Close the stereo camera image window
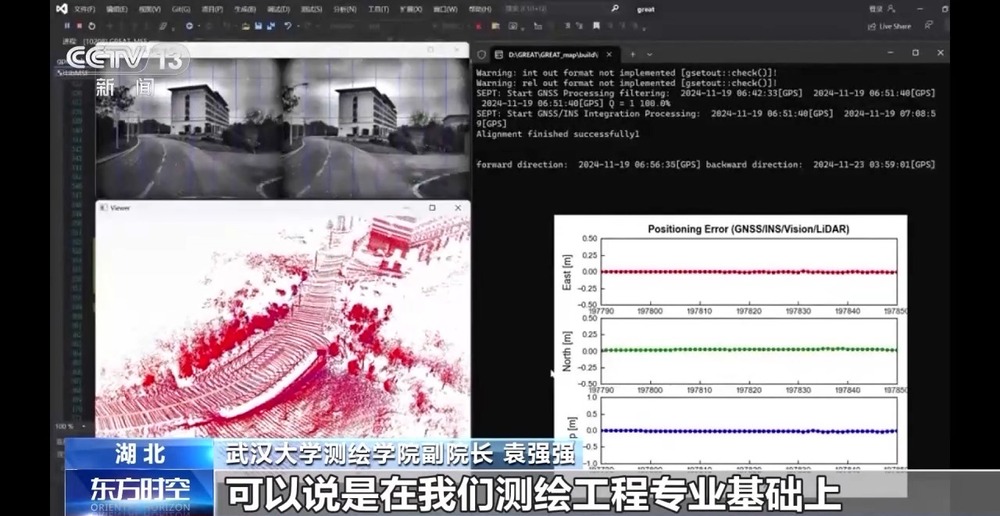Image resolution: width=1000 pixels, height=516 pixels. [x=457, y=49]
